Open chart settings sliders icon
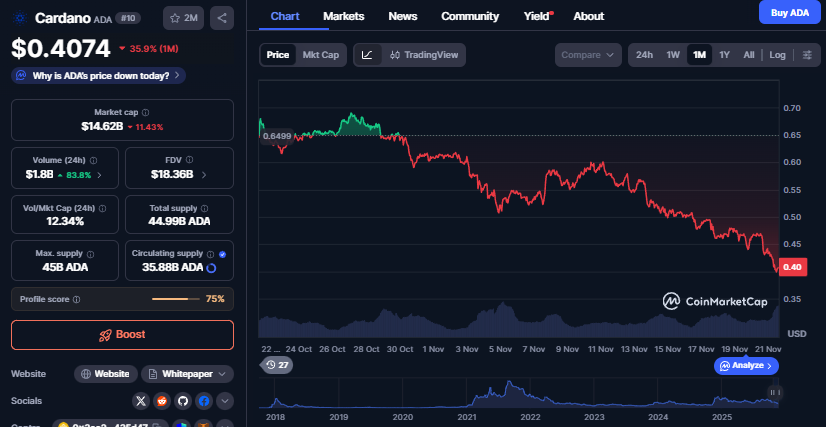826x427 pixels. click(807, 55)
